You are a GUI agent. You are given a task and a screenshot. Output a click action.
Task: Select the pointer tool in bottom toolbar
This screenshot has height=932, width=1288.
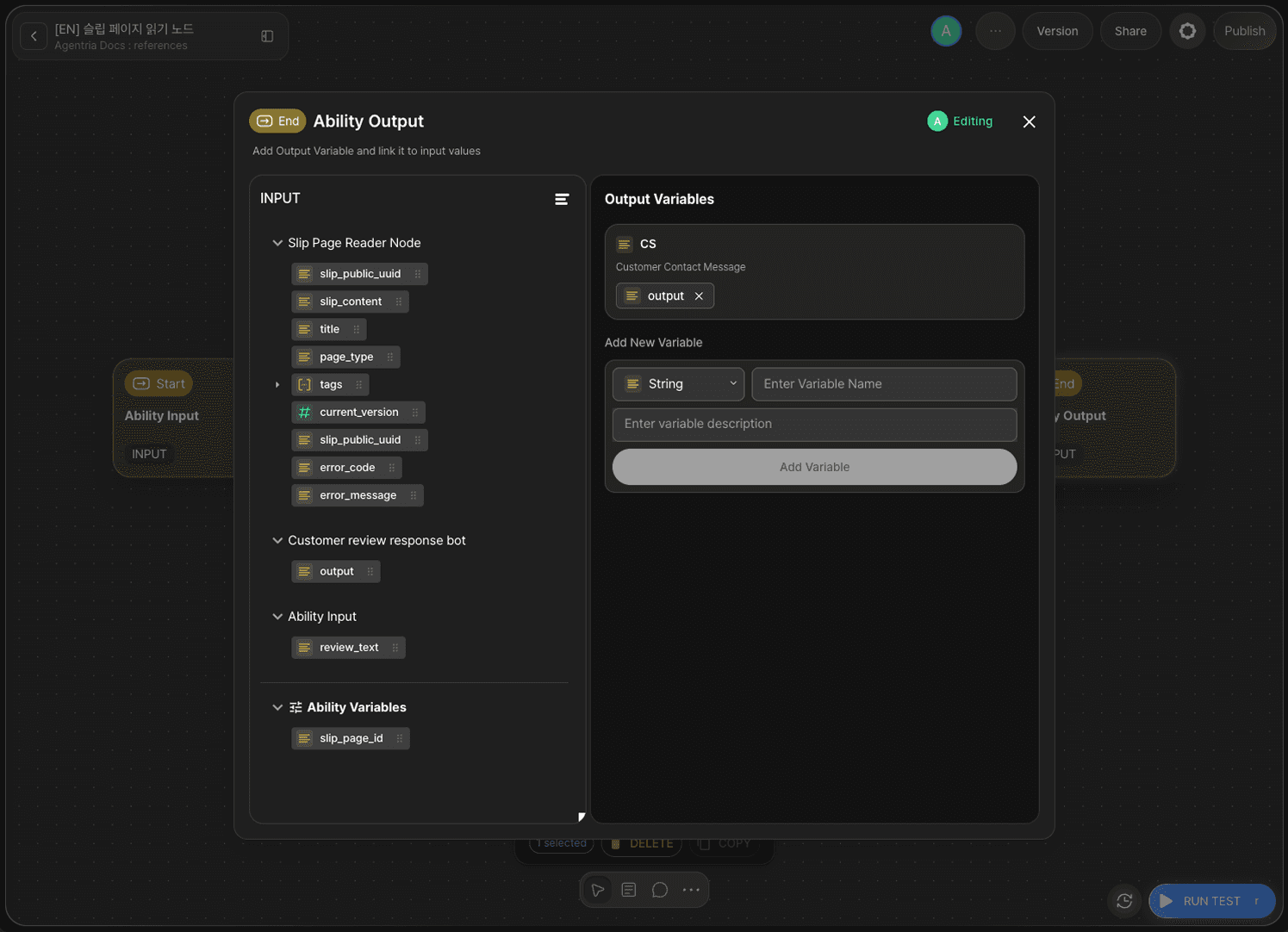tap(598, 890)
